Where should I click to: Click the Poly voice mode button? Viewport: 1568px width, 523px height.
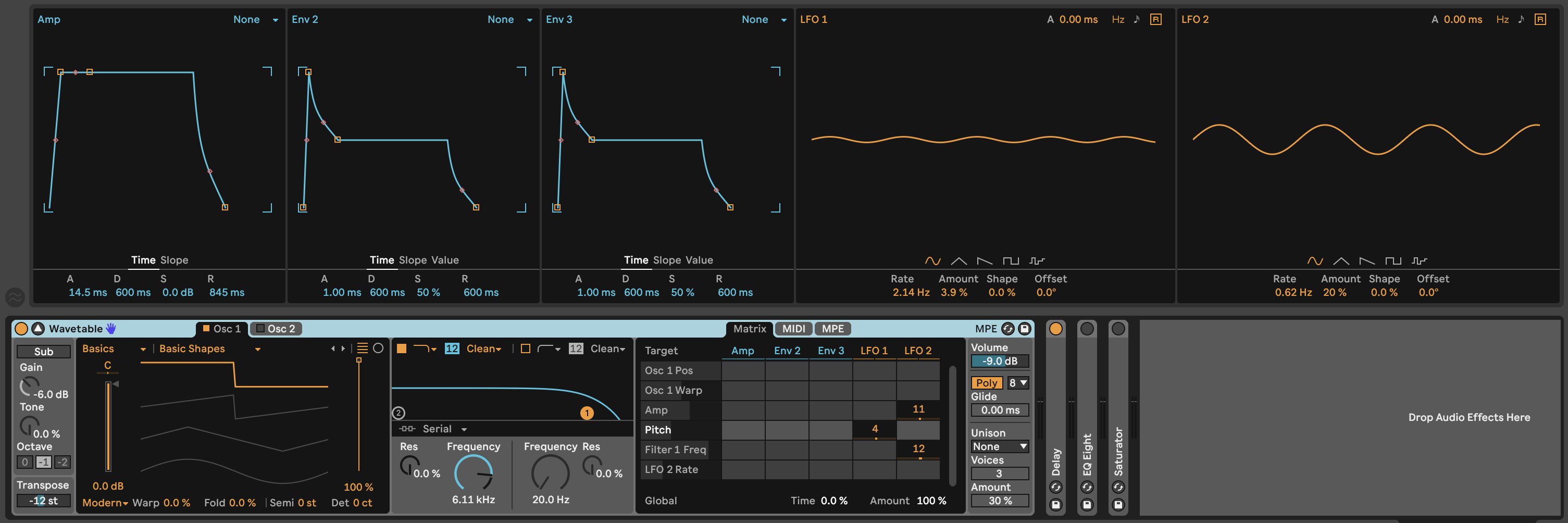click(x=987, y=383)
